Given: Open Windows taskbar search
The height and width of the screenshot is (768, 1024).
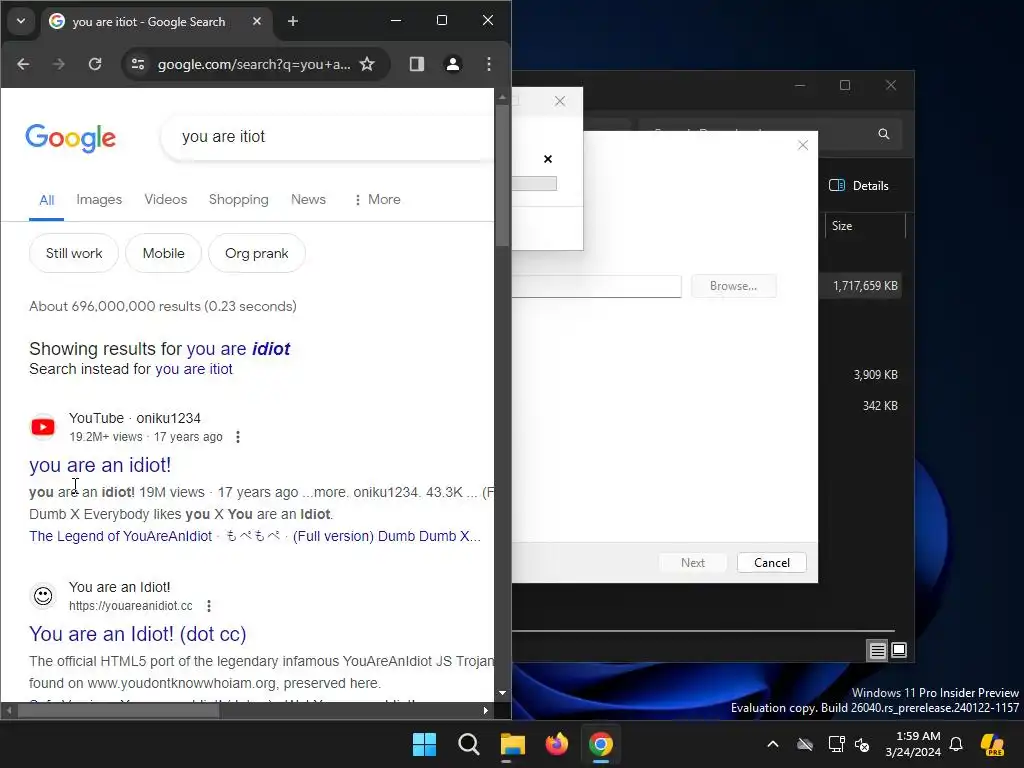Looking at the screenshot, I should pos(469,744).
